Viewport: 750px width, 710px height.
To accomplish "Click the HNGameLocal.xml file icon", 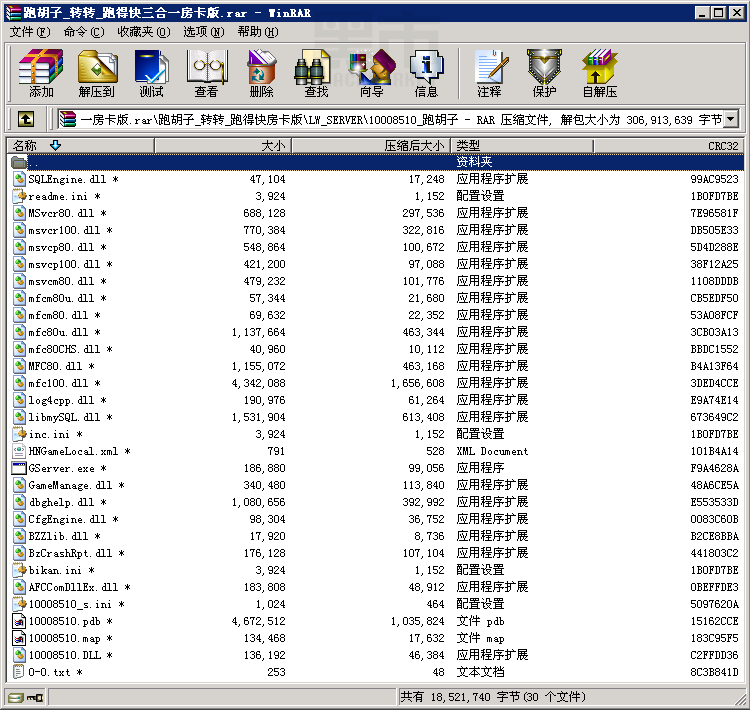I will click(x=19, y=451).
